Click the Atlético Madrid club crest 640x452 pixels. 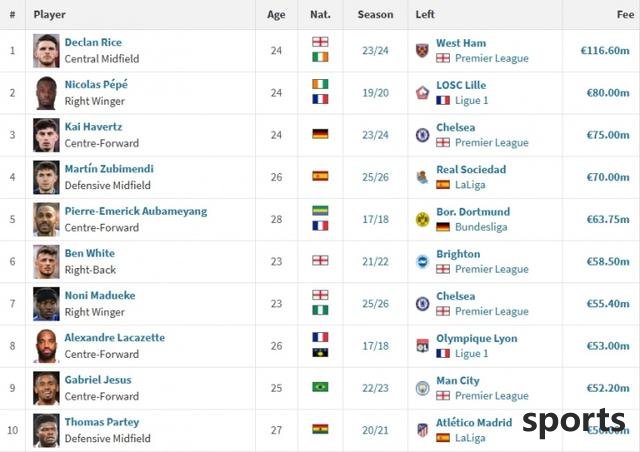[422, 430]
